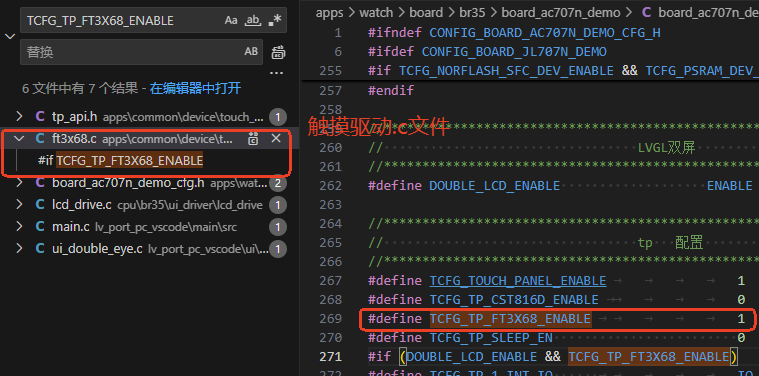Image resolution: width=759 pixels, height=376 pixels.
Task: Click the Replace All icon
Action: click(x=278, y=52)
